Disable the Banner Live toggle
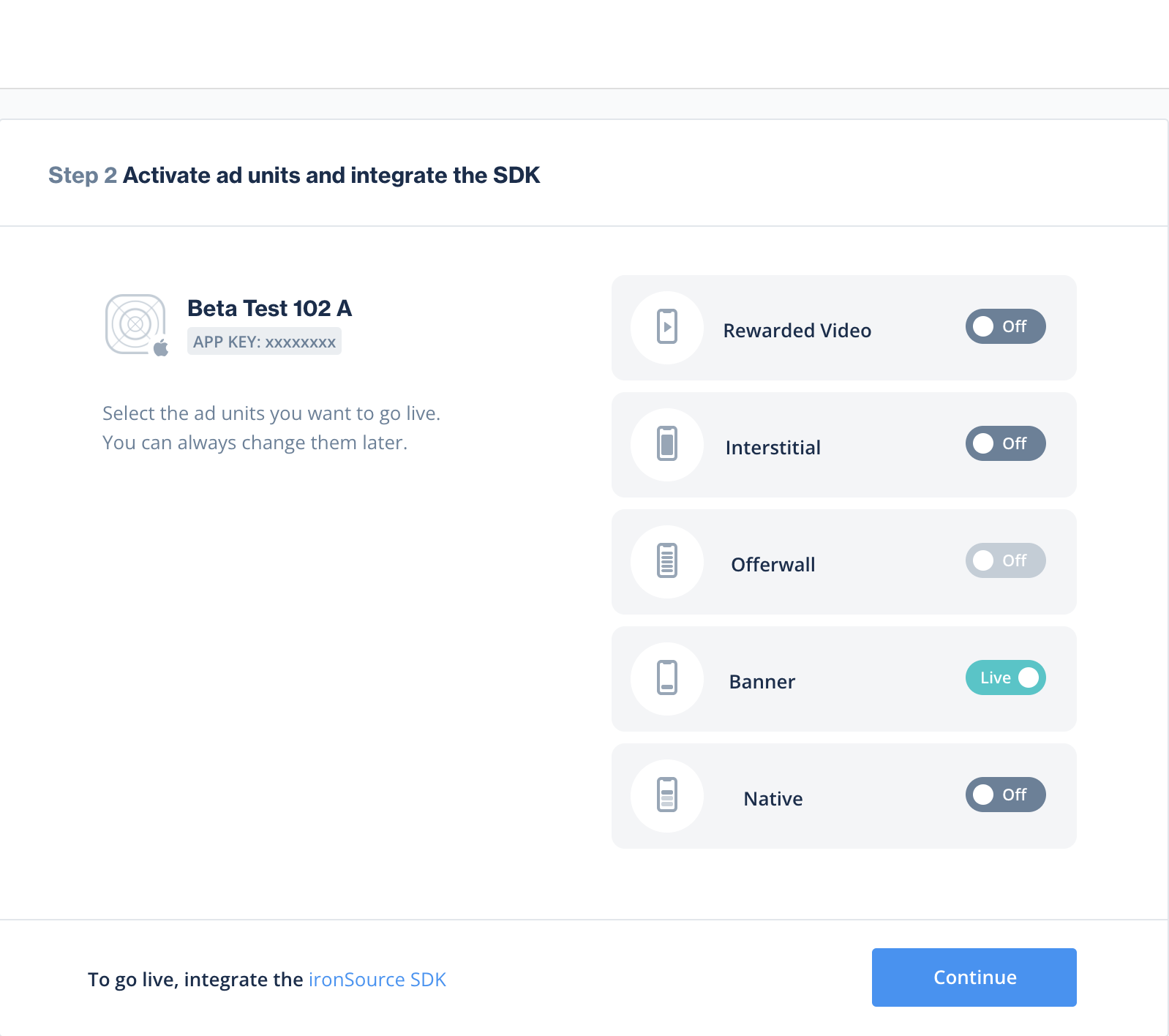This screenshot has width=1169, height=1036. [x=1005, y=677]
